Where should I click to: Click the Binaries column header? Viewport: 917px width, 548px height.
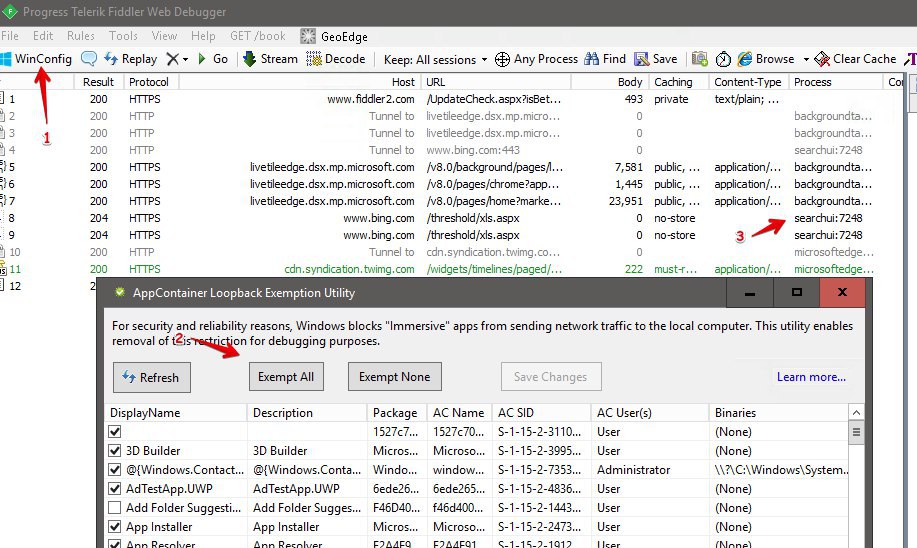(x=778, y=413)
